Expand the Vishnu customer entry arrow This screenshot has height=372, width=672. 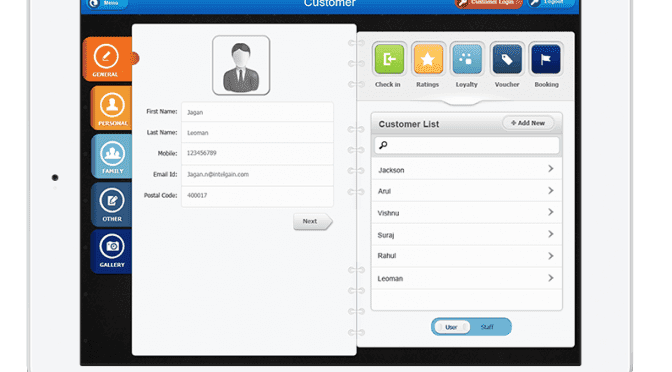pos(551,212)
